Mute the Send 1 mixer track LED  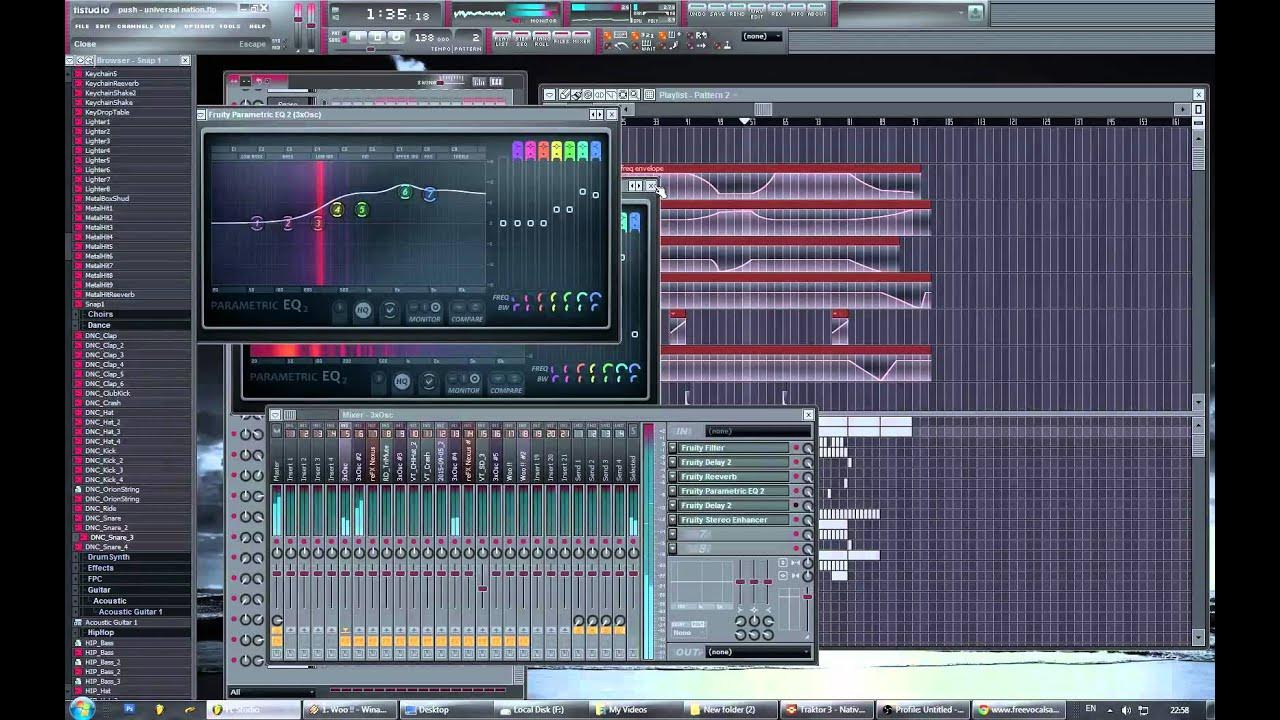pyautogui.click(x=578, y=541)
